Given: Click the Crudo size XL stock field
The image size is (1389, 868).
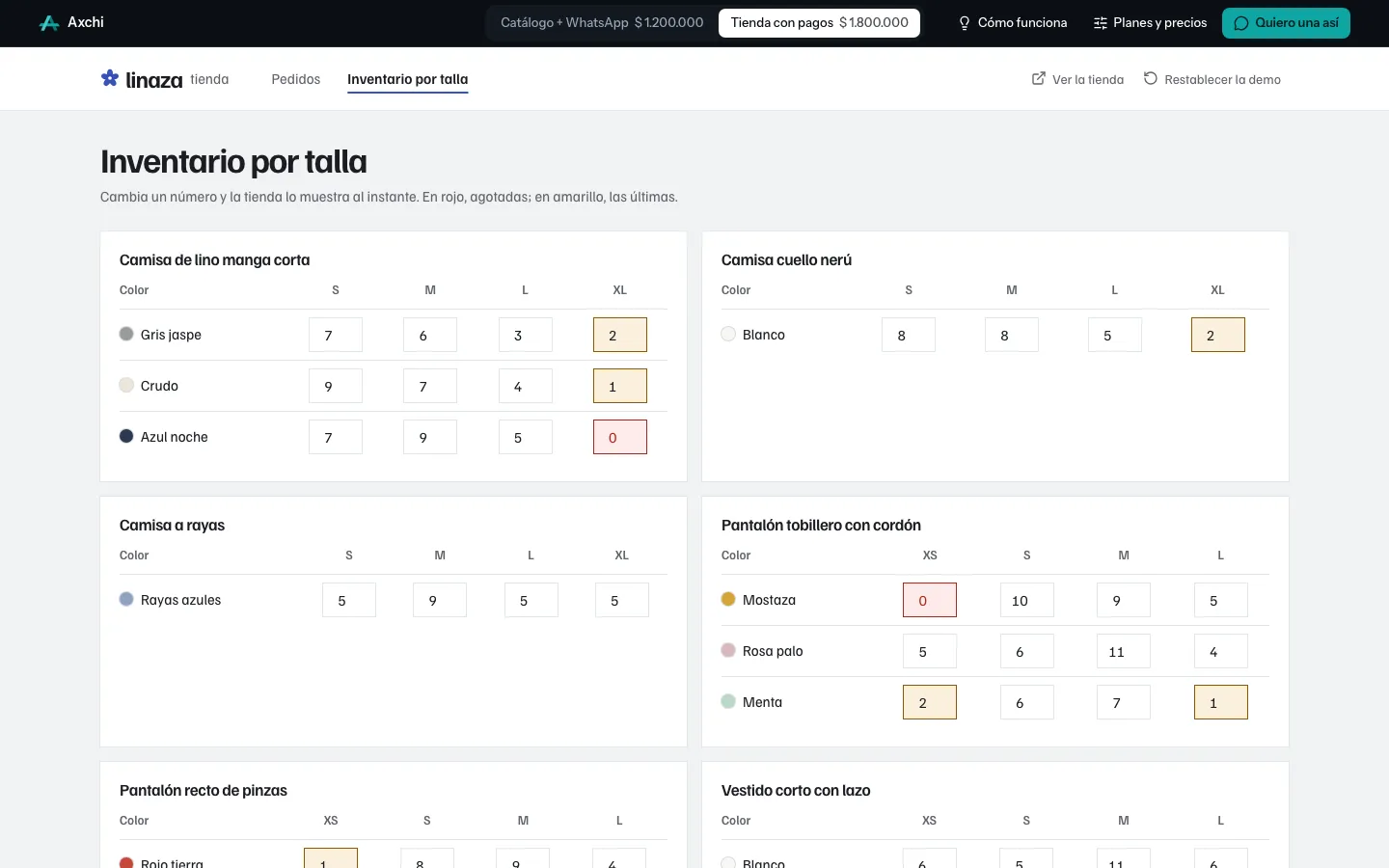Looking at the screenshot, I should 620,386.
